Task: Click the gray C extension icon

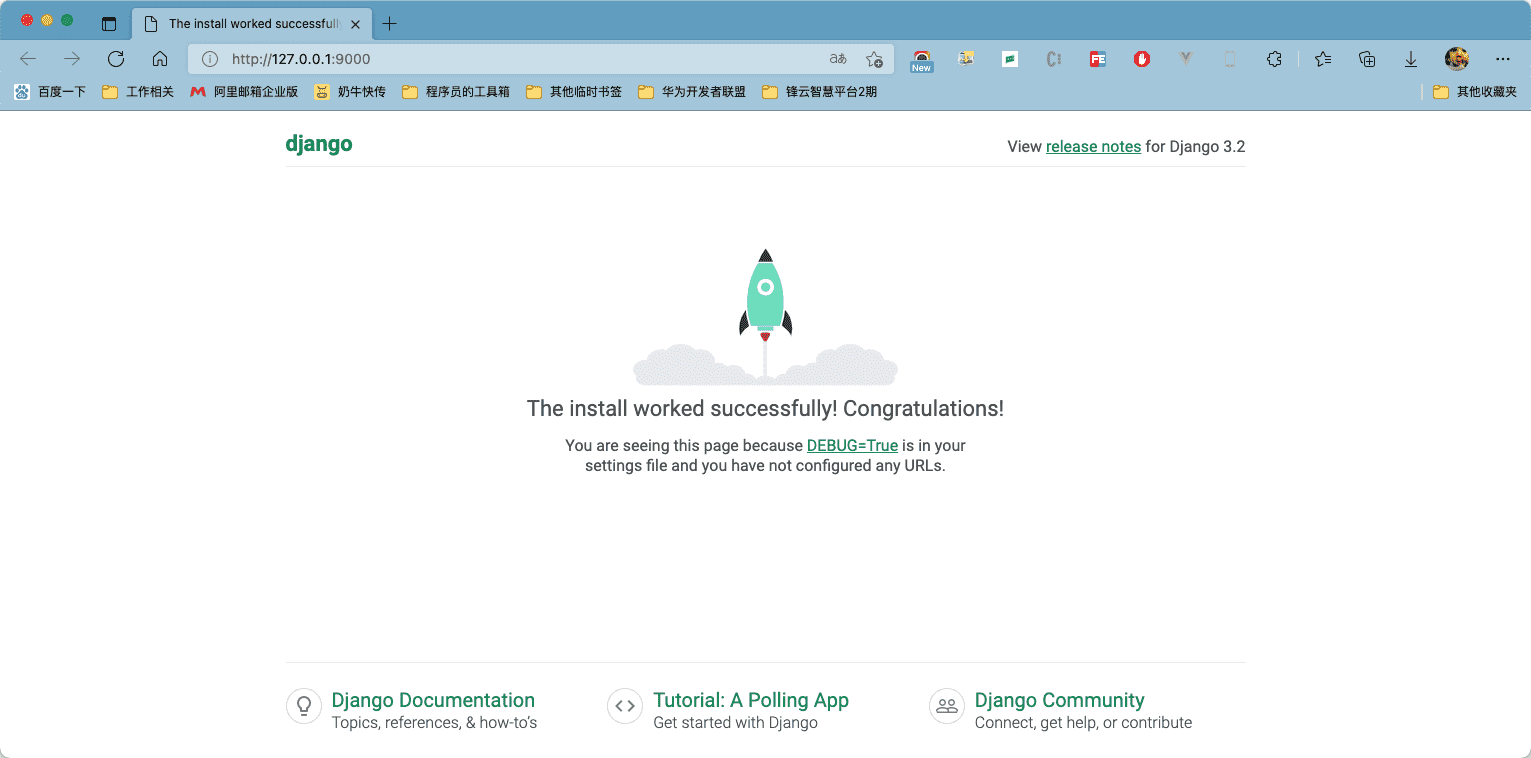Action: coord(1054,59)
